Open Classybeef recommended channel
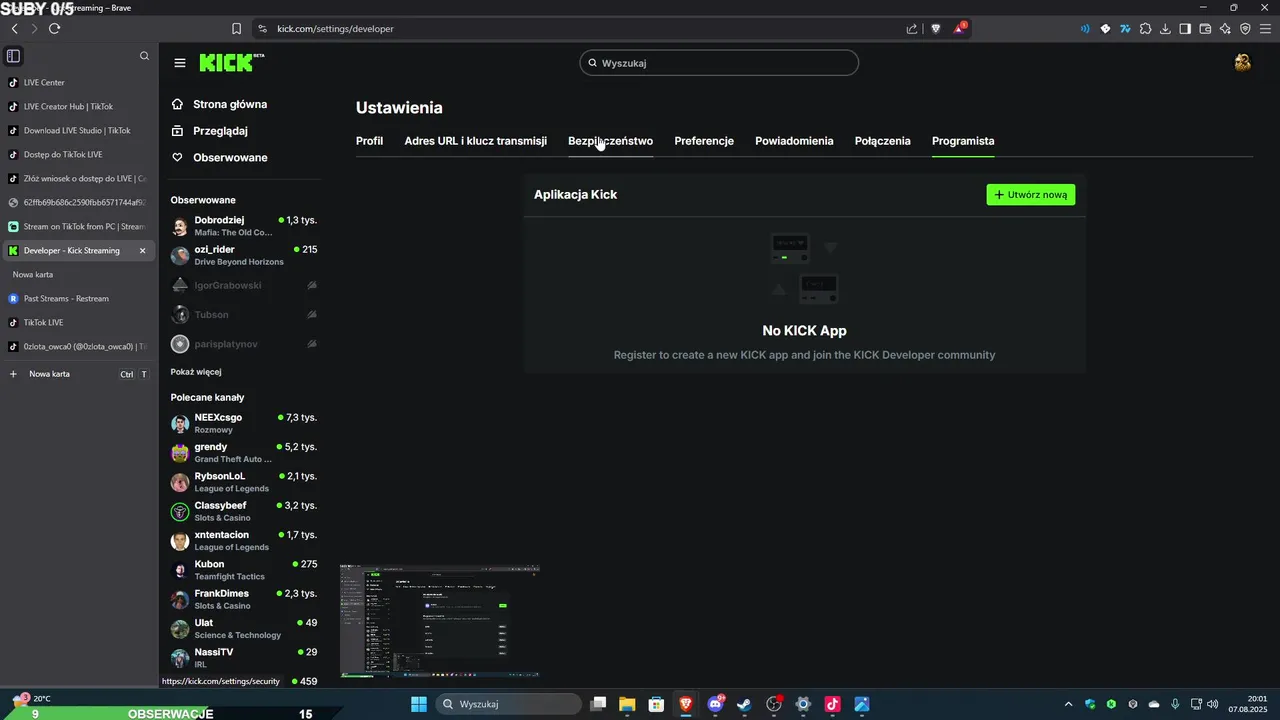The height and width of the screenshot is (720, 1280). click(243, 511)
